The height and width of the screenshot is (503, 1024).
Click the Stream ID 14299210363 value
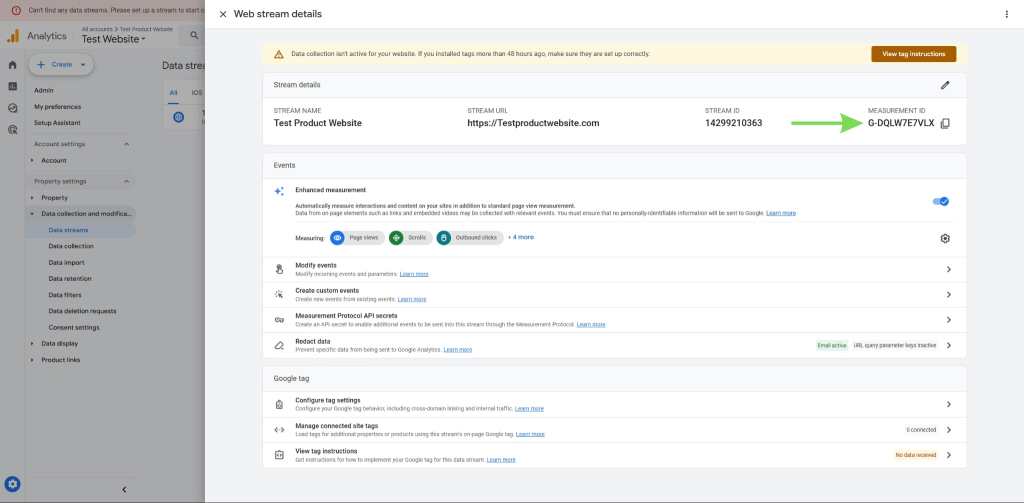click(733, 123)
